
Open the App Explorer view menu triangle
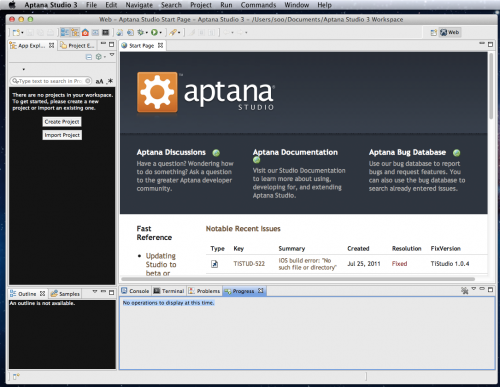click(112, 55)
